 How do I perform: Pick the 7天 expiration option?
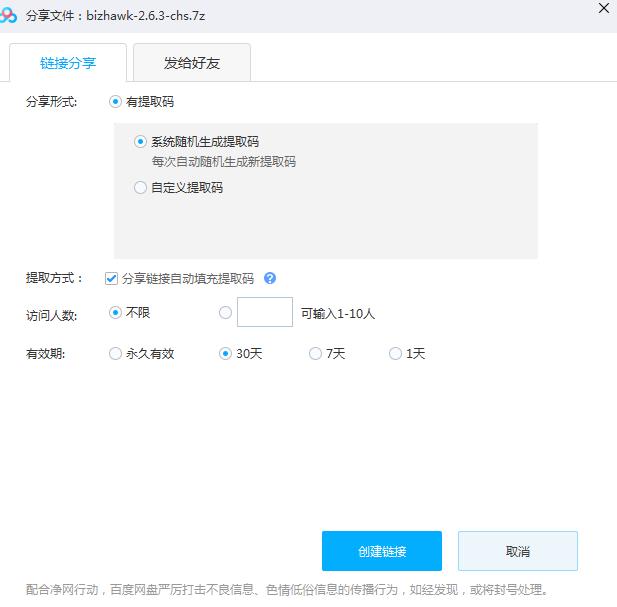tap(316, 354)
